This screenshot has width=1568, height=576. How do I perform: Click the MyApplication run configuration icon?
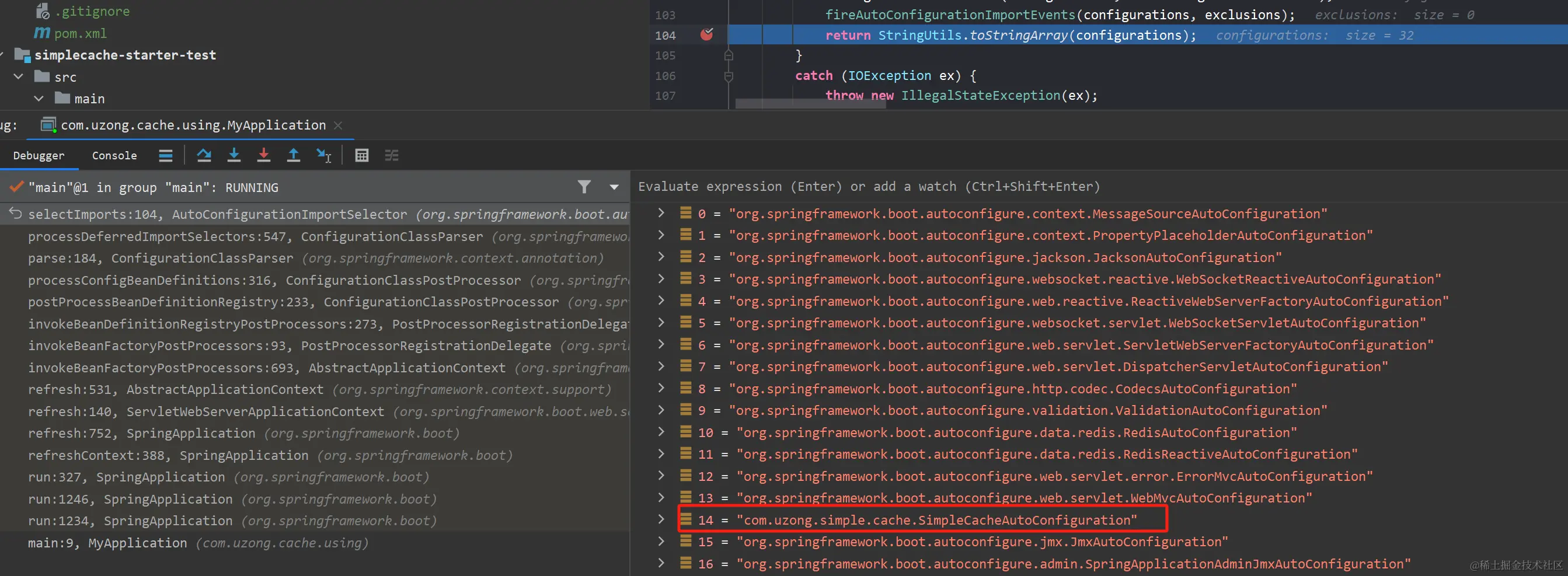[48, 125]
